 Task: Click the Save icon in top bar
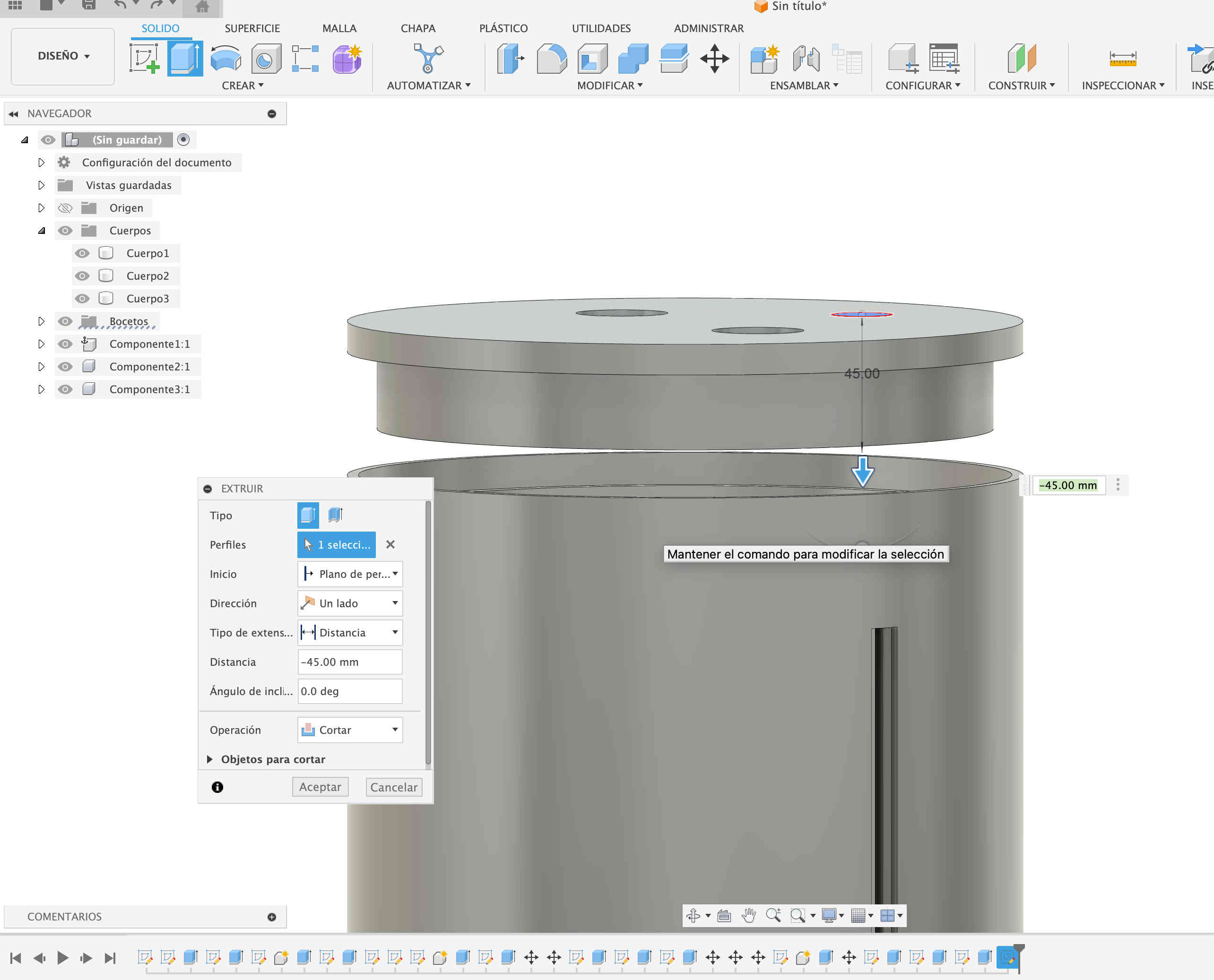point(89,6)
